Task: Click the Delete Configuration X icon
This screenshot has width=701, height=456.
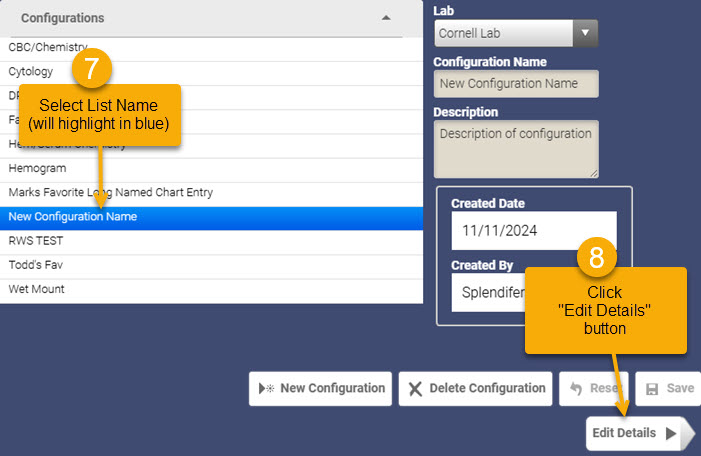Action: click(x=415, y=389)
